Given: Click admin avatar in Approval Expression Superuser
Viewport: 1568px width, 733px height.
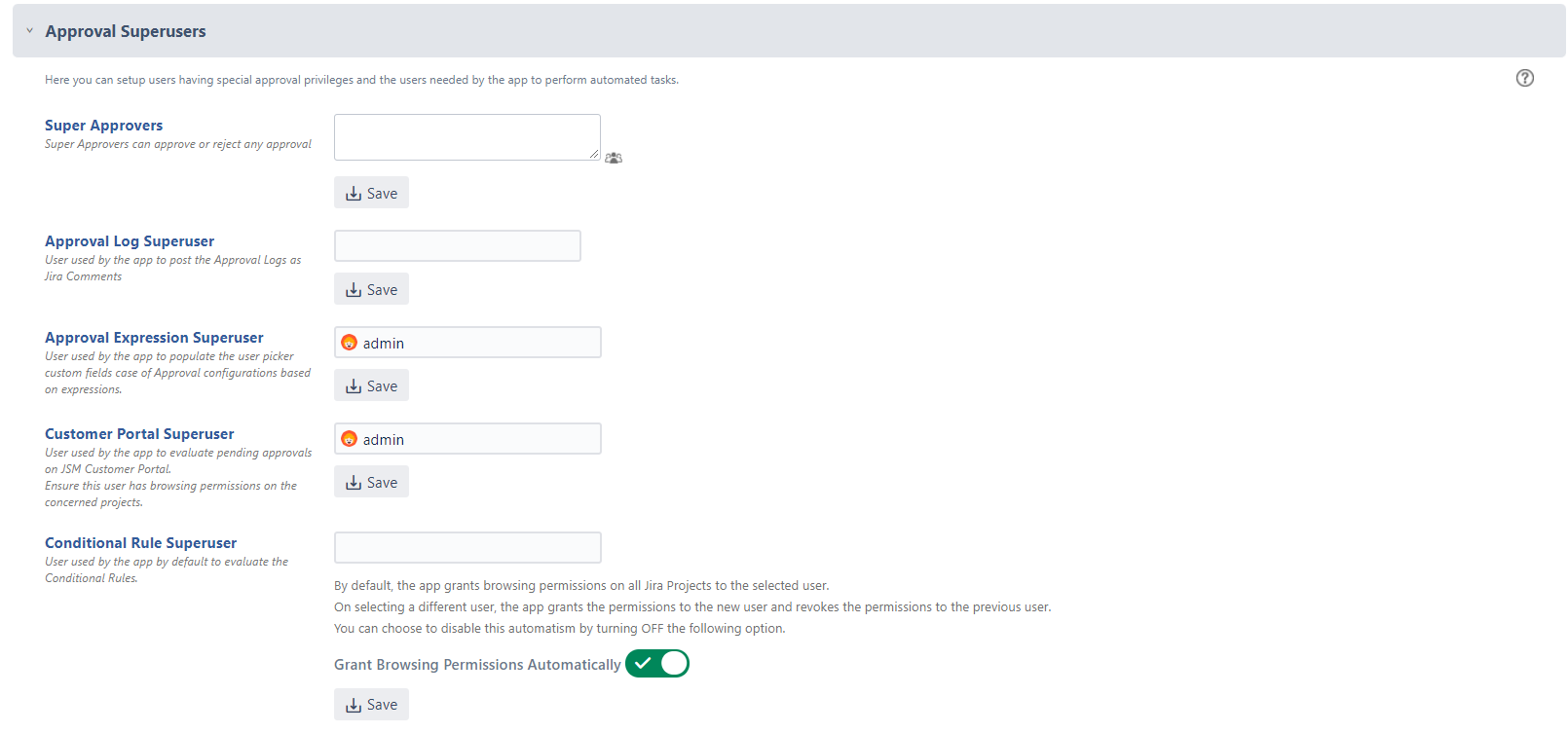Looking at the screenshot, I should tap(350, 343).
